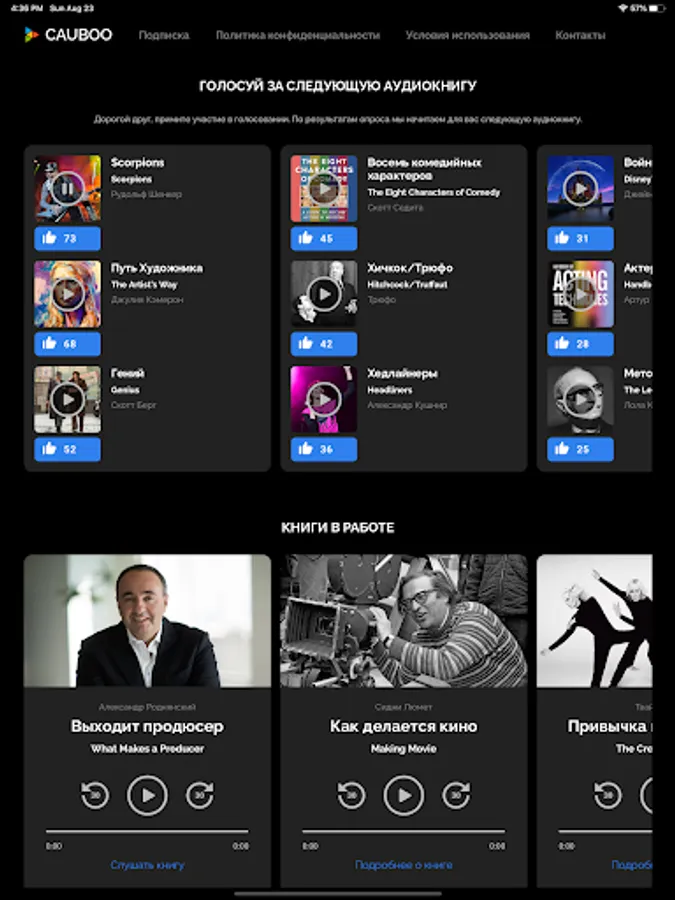Play the Making Movie audiobook
This screenshot has height=900, width=675.
[404, 796]
